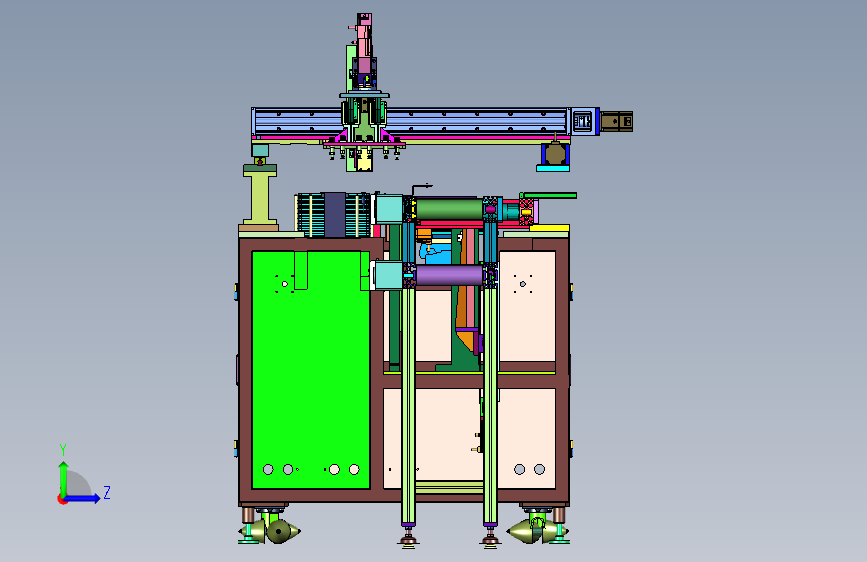Select the left tall light-green support leg

click(x=408, y=405)
